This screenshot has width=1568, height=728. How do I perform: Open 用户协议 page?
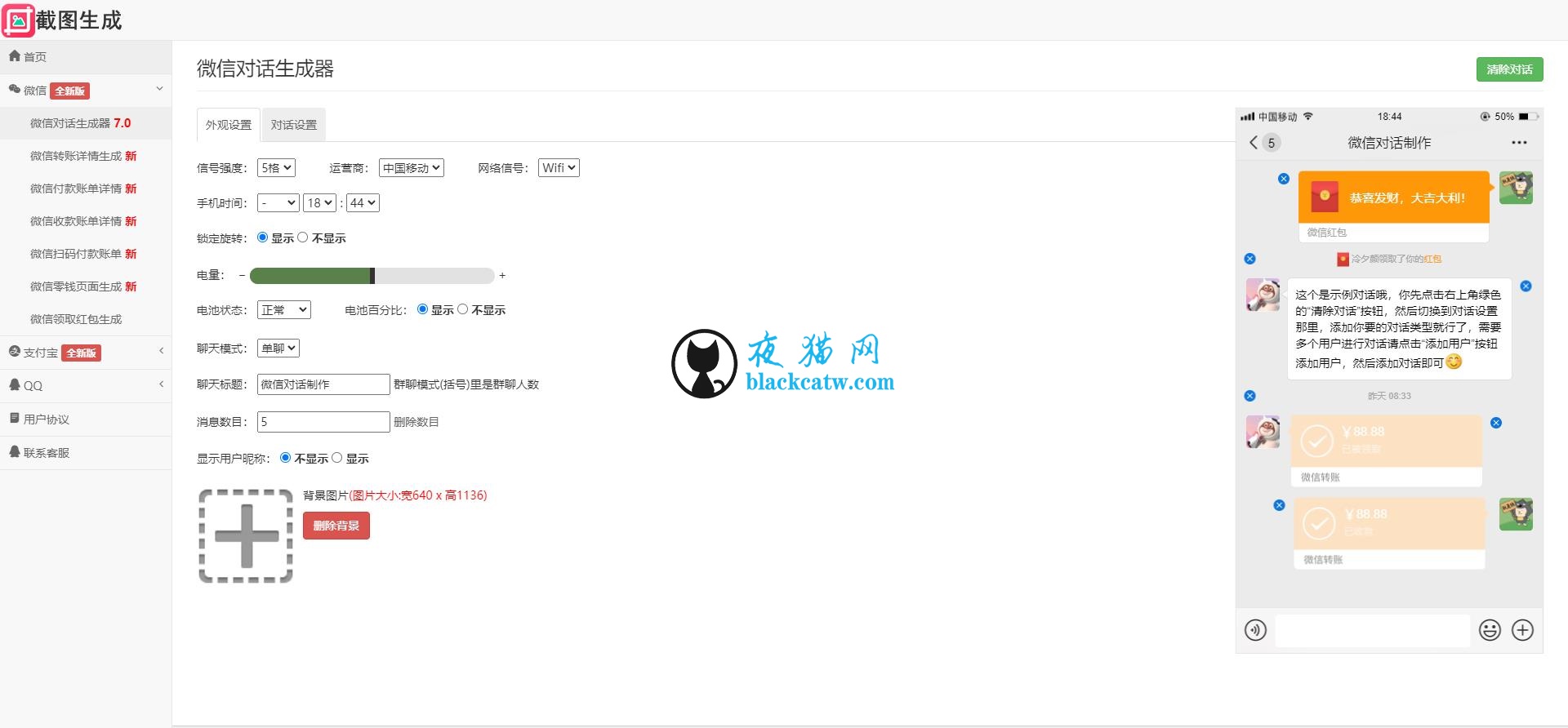point(86,419)
